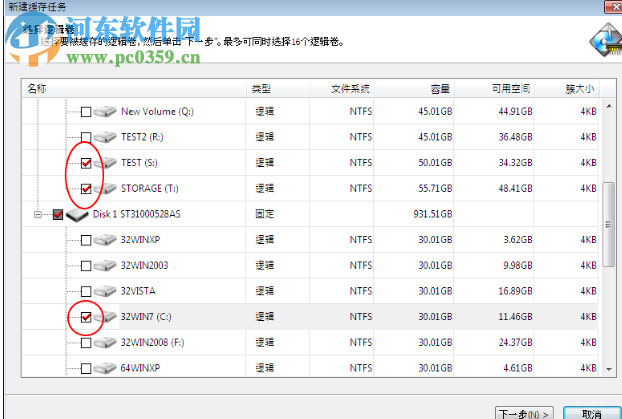
Task: Toggle the Disk 1 ST31000528AS checkbox
Action: (58, 214)
